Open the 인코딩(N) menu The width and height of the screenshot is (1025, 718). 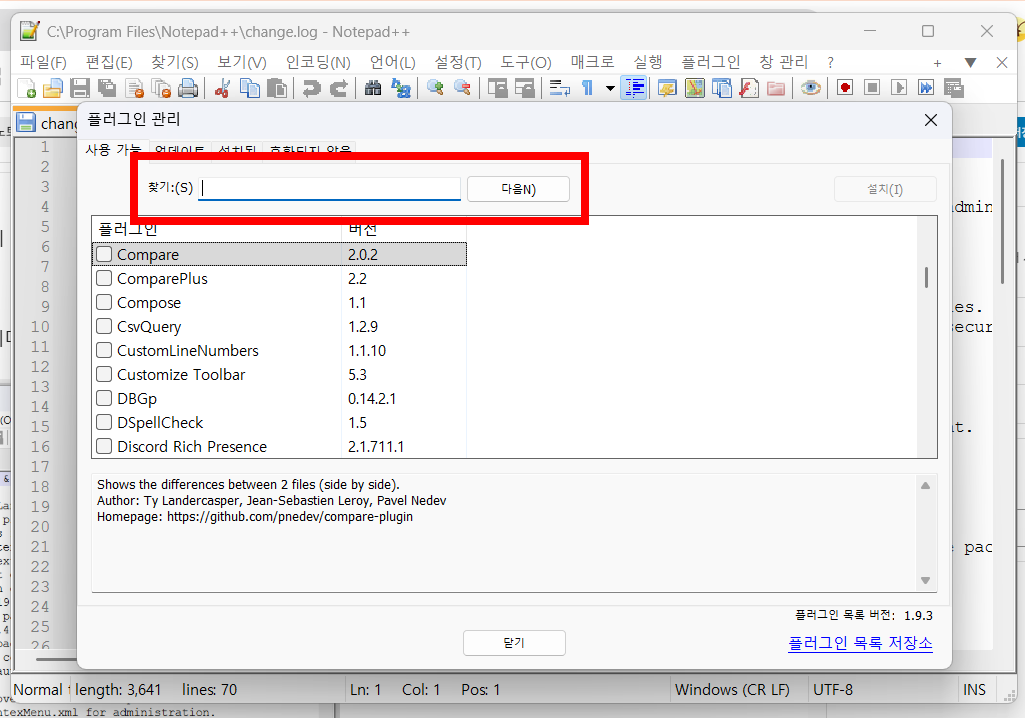[x=318, y=62]
